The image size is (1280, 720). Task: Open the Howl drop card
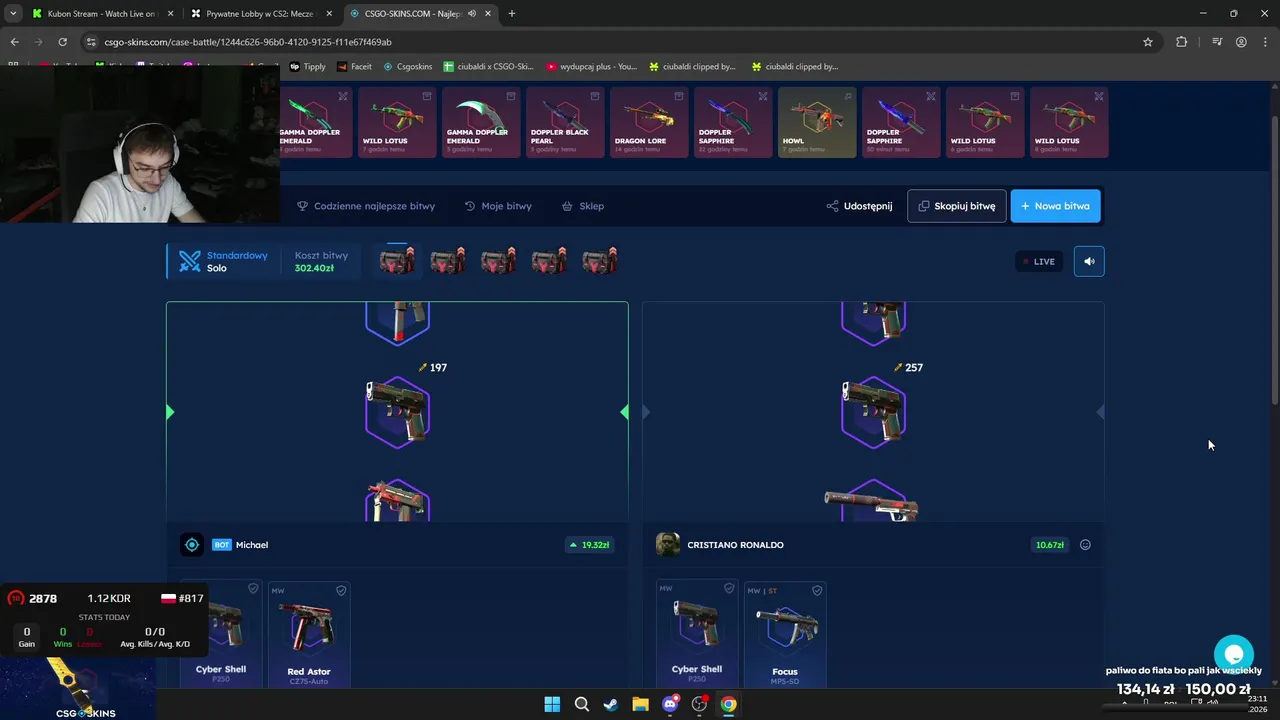pyautogui.click(x=817, y=122)
